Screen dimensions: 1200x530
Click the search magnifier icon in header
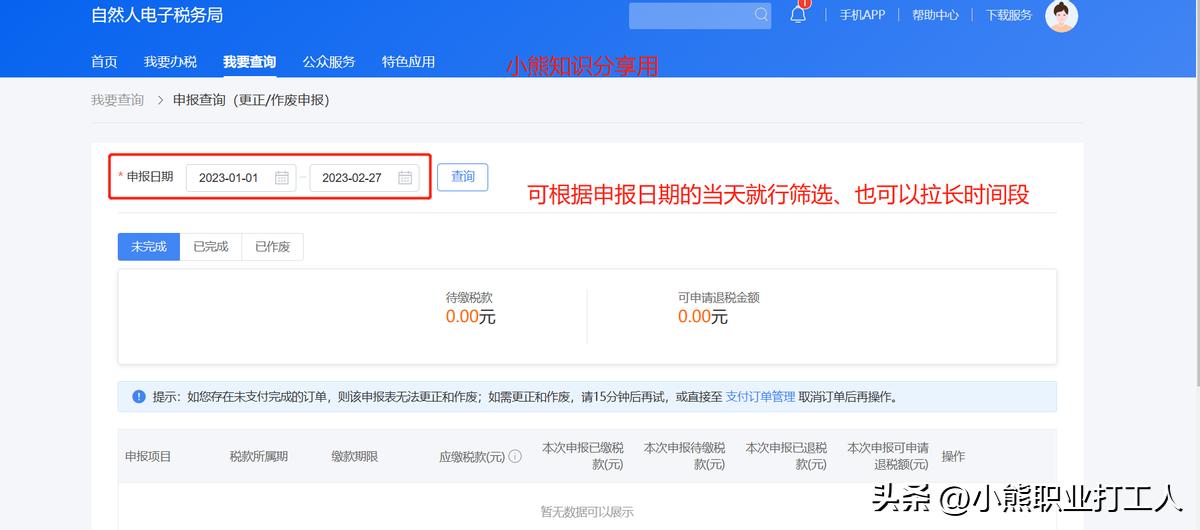pyautogui.click(x=762, y=15)
